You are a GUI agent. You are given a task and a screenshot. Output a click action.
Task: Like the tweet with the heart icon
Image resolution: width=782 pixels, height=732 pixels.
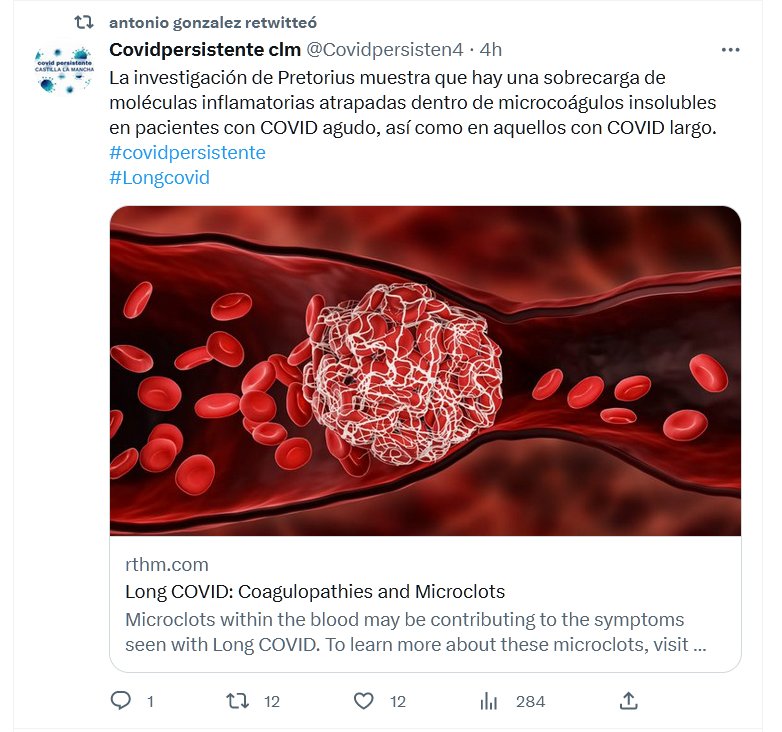[366, 701]
